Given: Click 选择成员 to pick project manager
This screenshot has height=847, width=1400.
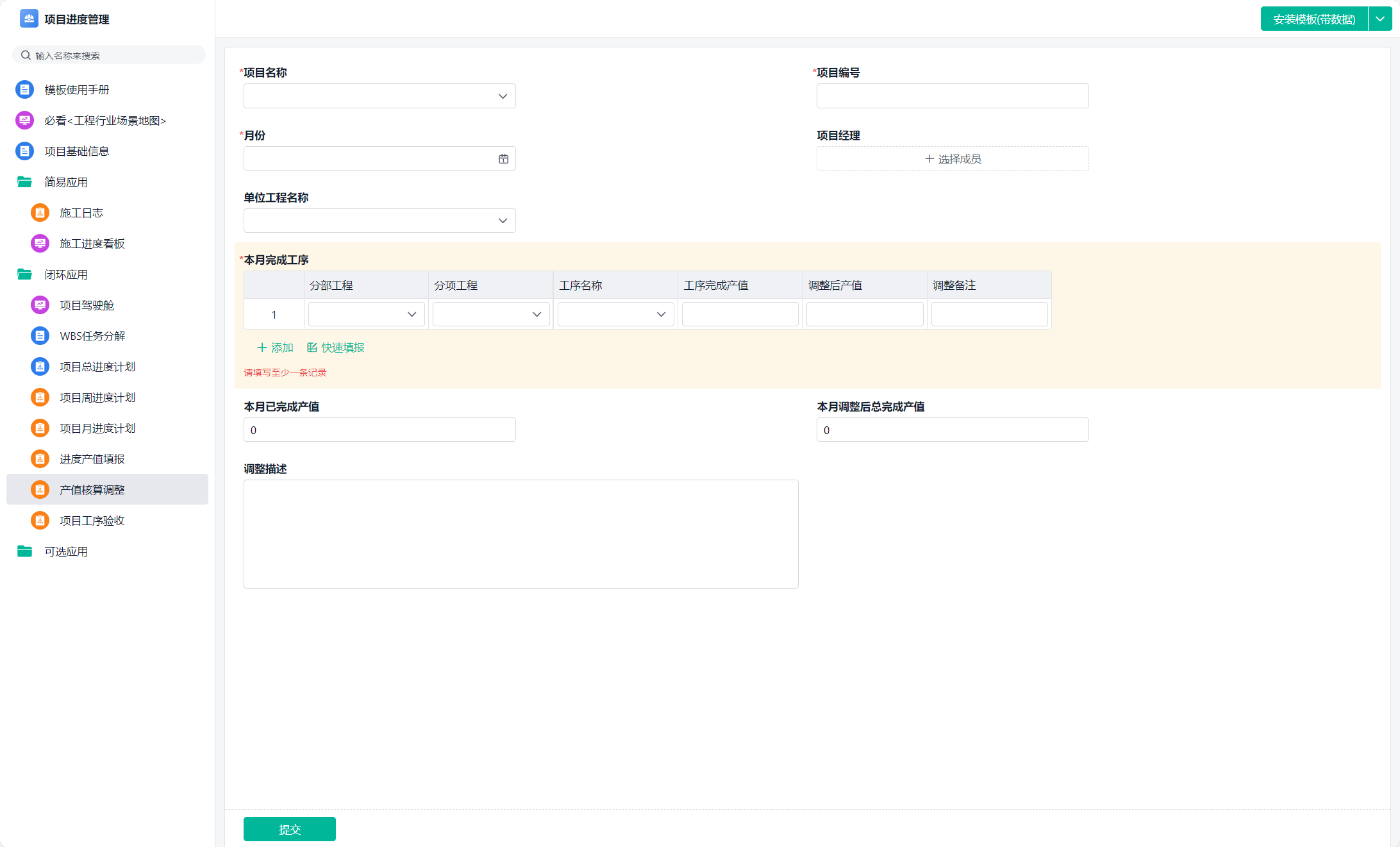Looking at the screenshot, I should (x=953, y=159).
